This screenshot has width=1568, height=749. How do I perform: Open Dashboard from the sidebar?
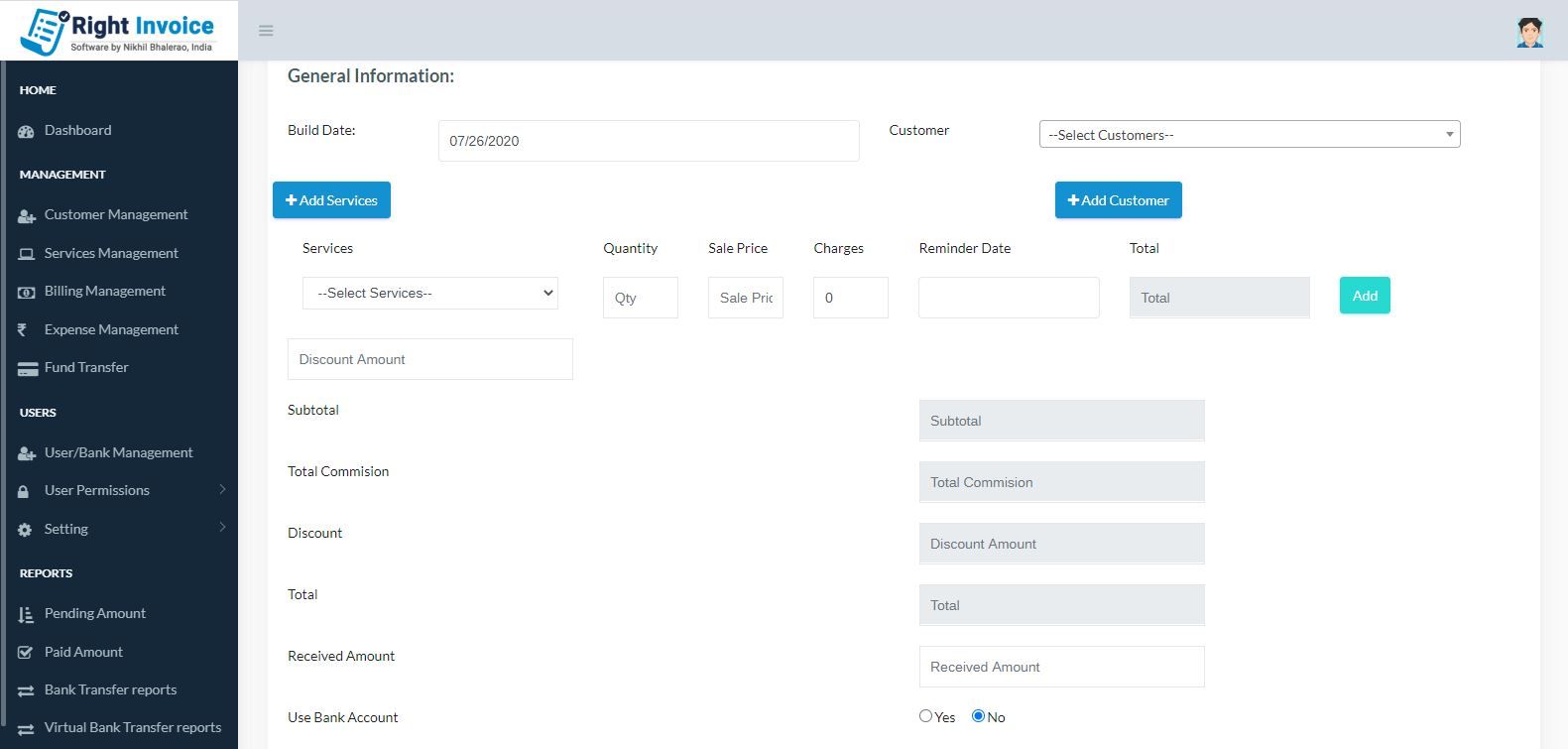point(77,130)
